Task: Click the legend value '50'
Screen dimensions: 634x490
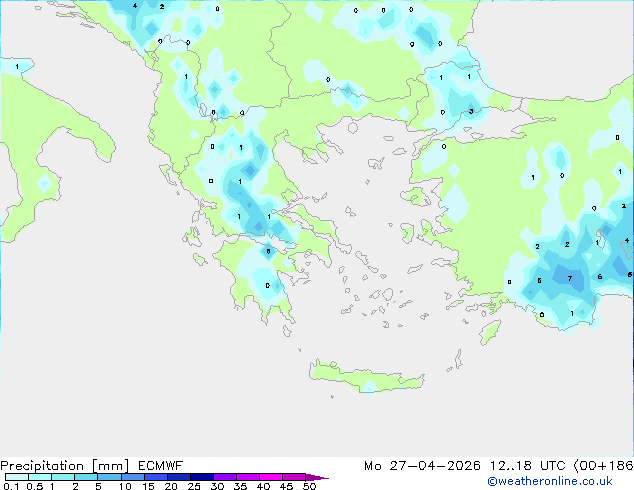Action: click(309, 486)
